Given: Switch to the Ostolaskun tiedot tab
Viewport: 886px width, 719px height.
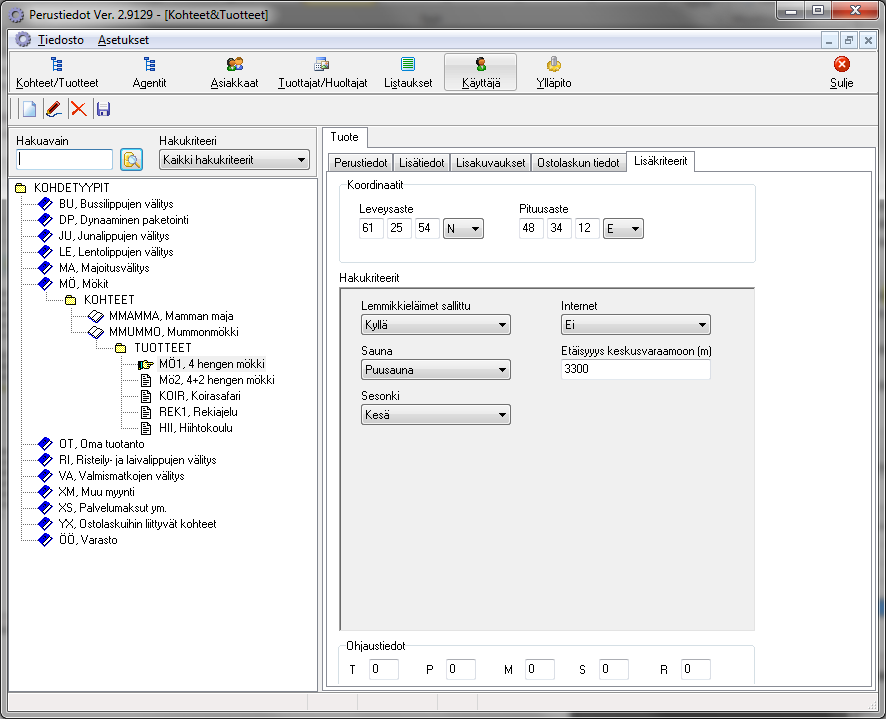Looking at the screenshot, I should [x=578, y=163].
